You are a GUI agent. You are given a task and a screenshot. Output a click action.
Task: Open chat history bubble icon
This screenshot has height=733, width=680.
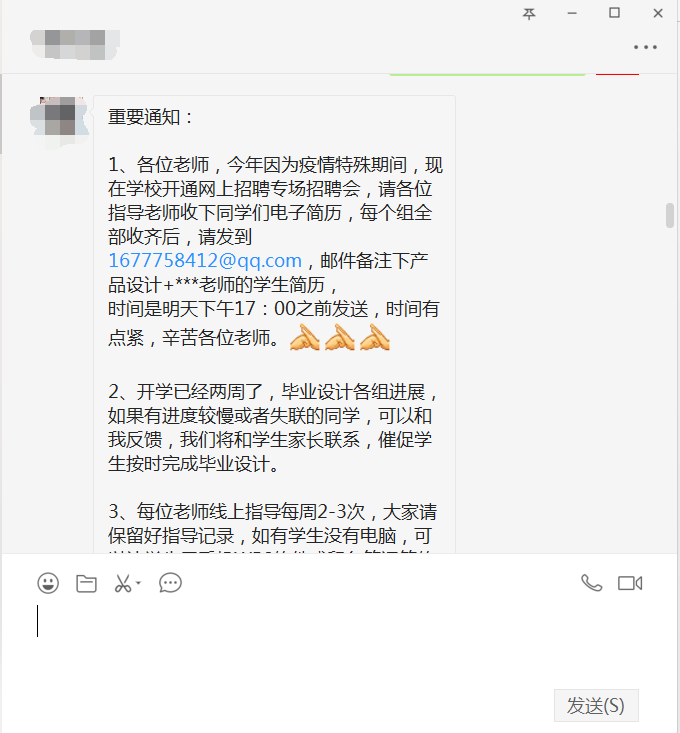170,583
